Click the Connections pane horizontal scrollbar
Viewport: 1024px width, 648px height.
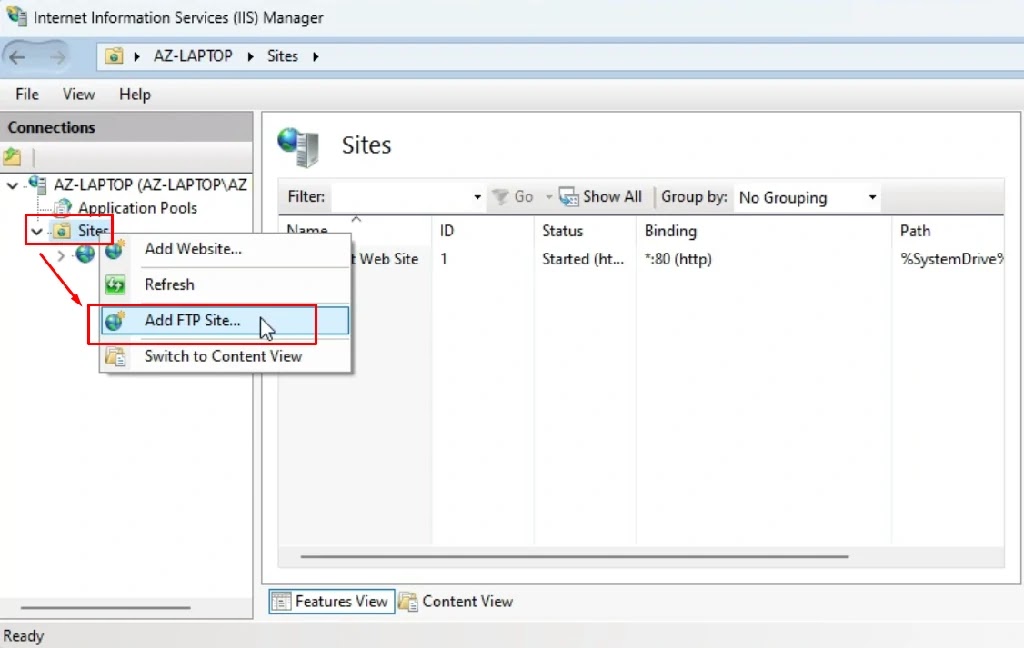pos(105,608)
